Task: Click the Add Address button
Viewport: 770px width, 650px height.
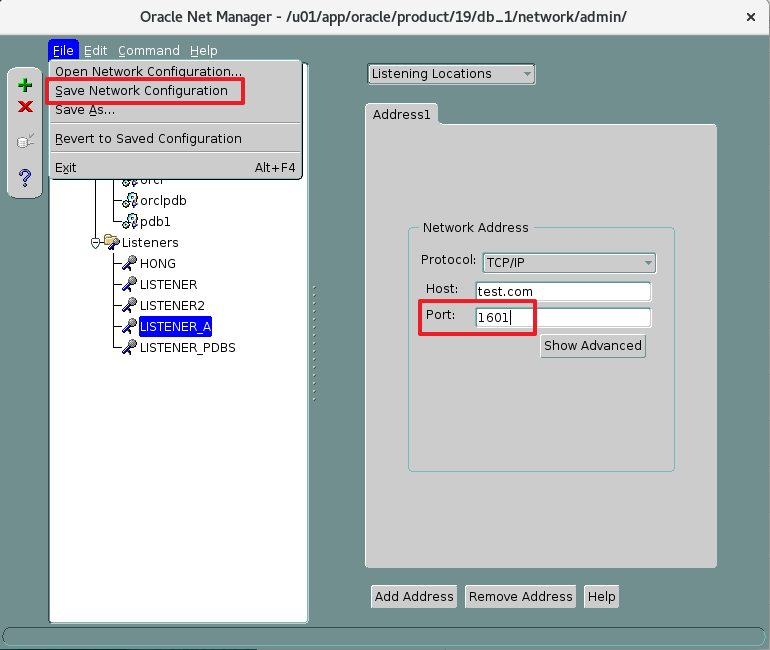Action: click(414, 596)
